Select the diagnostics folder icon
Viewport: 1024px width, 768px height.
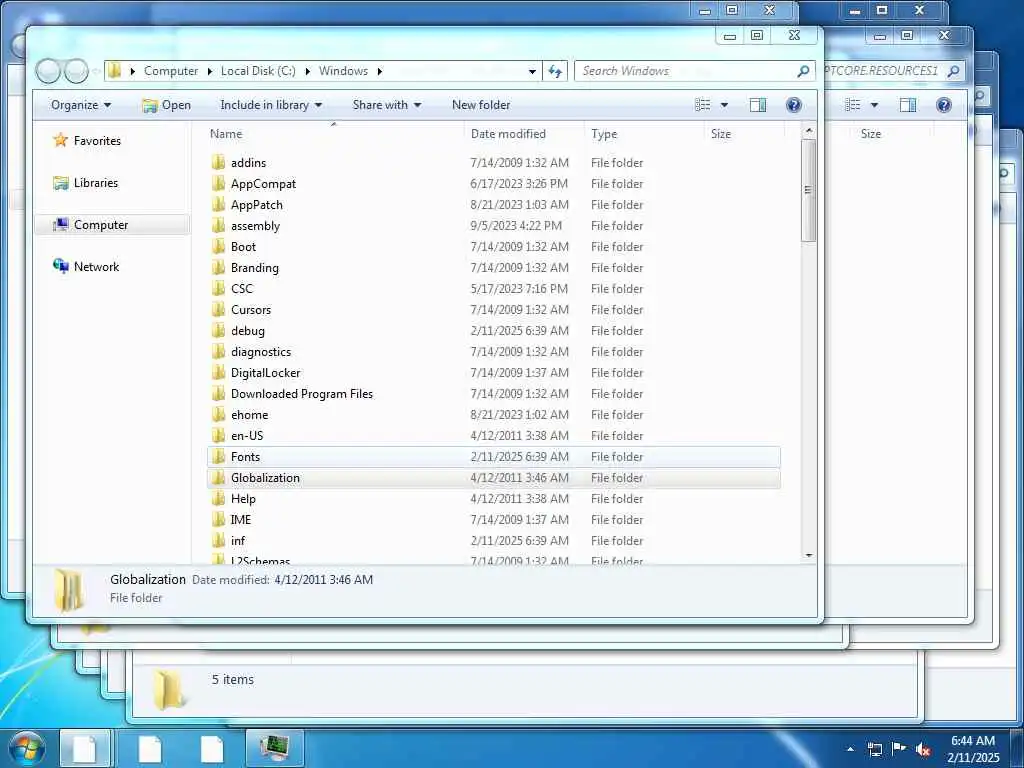point(219,351)
